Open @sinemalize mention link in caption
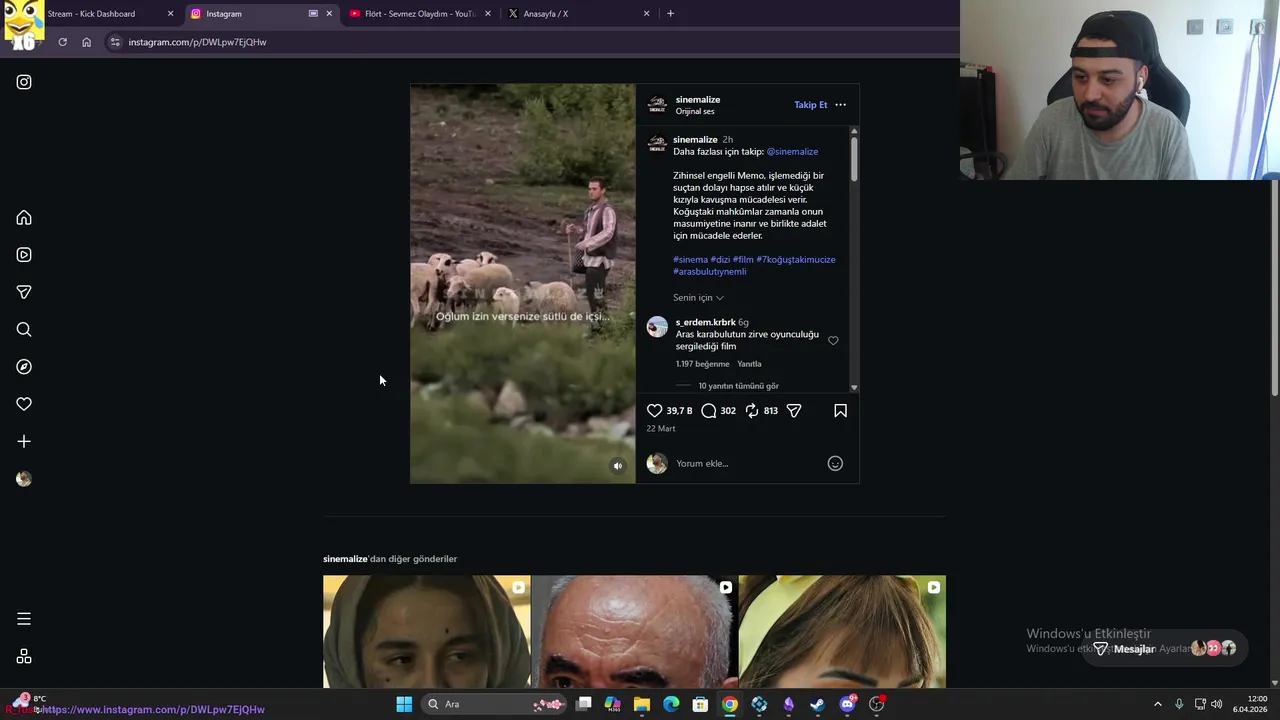The image size is (1280, 720). click(792, 152)
